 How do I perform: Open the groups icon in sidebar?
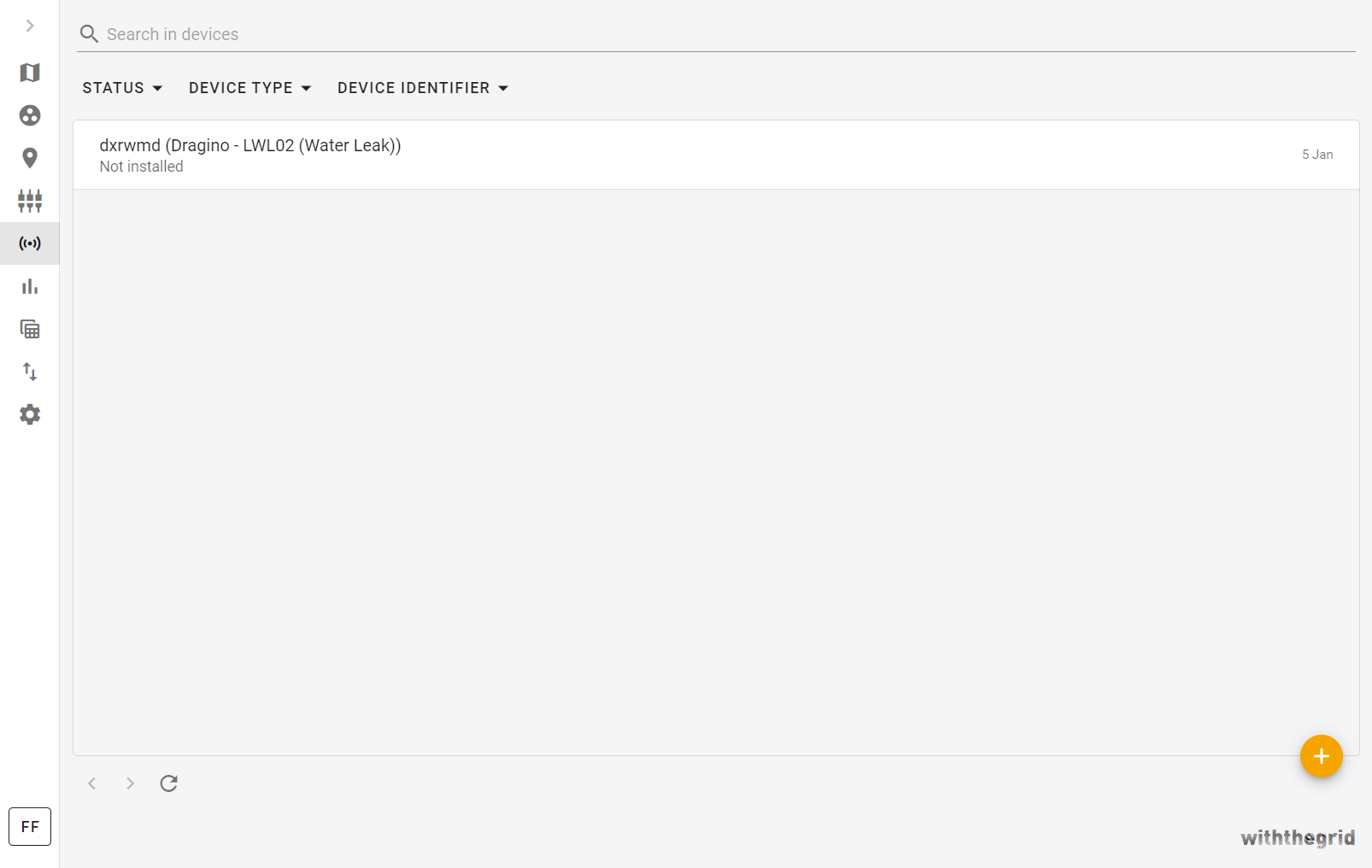30,115
